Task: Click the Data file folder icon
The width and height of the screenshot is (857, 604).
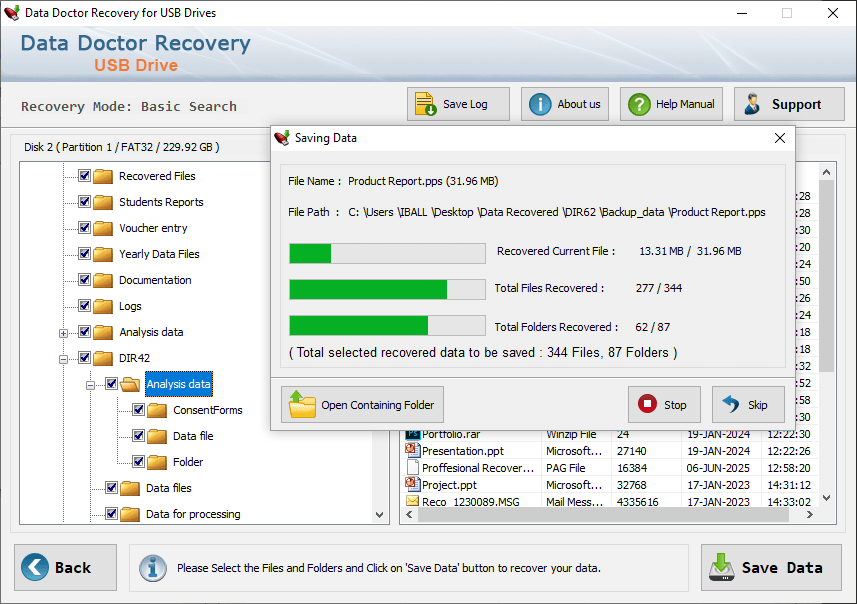Action: (x=157, y=436)
